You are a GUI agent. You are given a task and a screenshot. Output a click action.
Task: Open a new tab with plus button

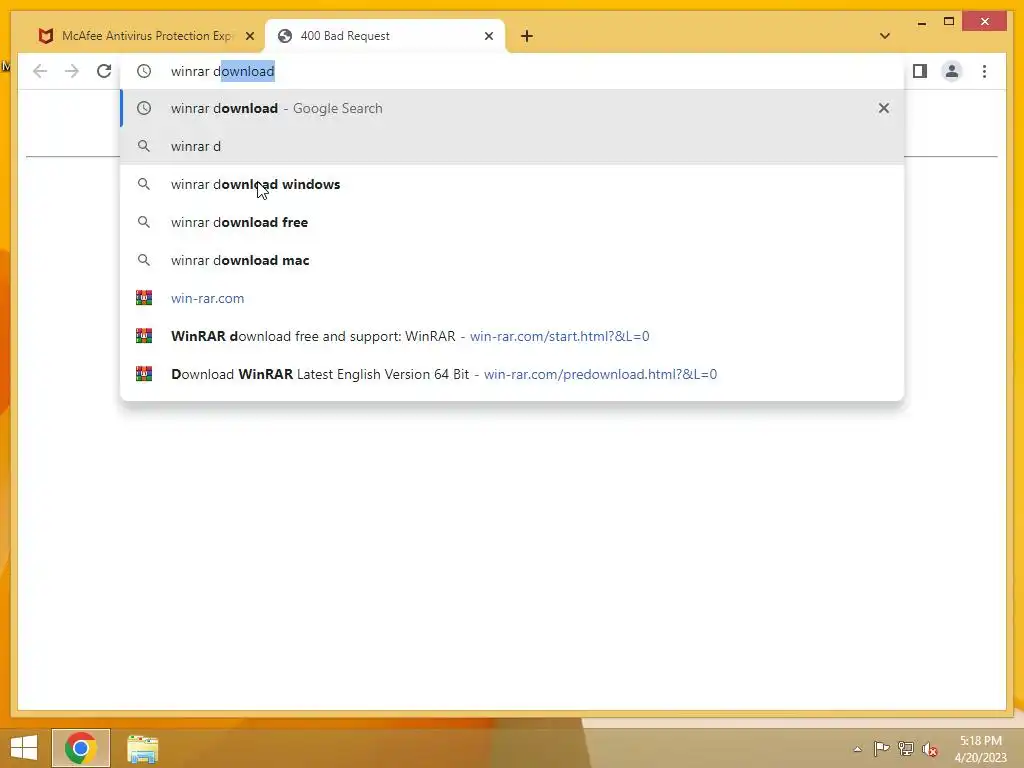click(x=527, y=36)
